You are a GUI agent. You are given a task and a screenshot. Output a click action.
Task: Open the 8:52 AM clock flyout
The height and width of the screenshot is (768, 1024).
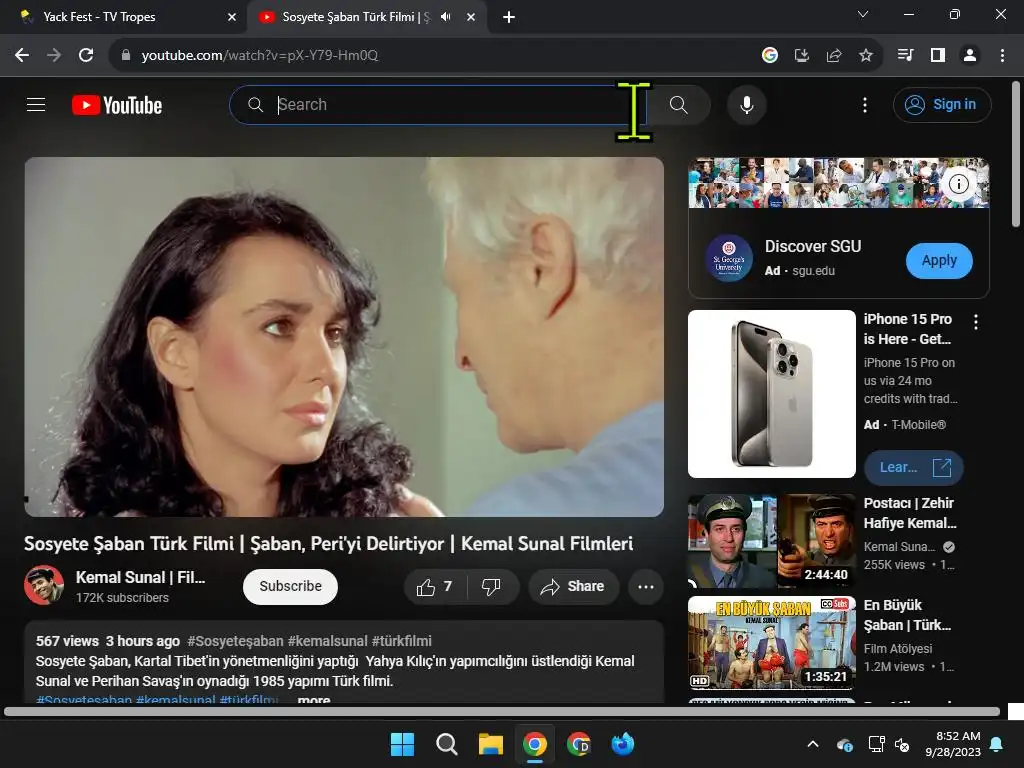[x=953, y=744]
